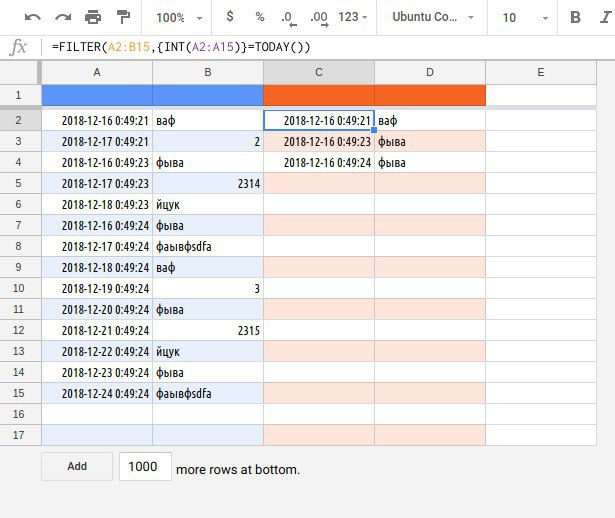Select row 10 header

click(18, 288)
